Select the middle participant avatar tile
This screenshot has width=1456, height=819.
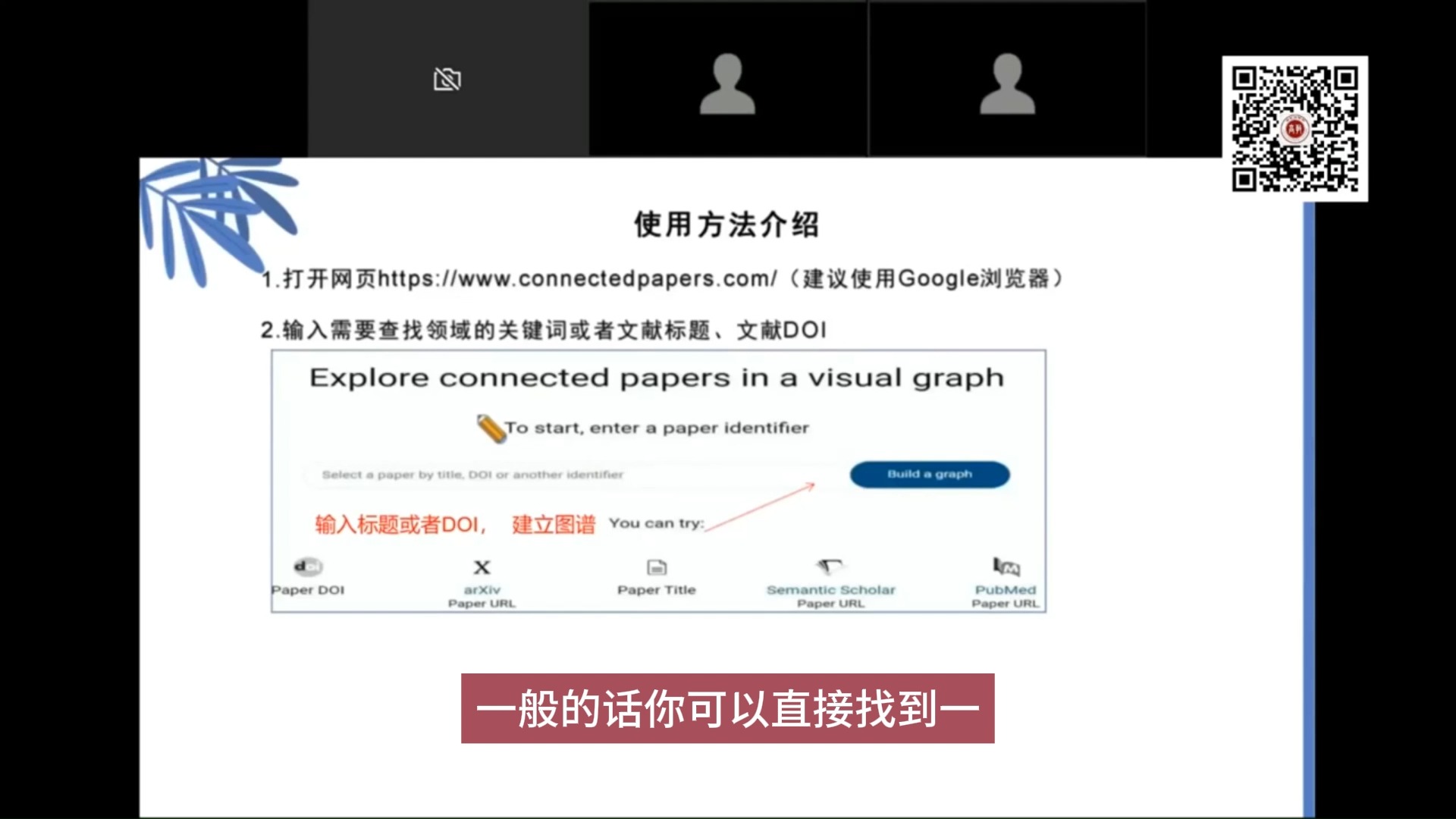pyautogui.click(x=727, y=79)
